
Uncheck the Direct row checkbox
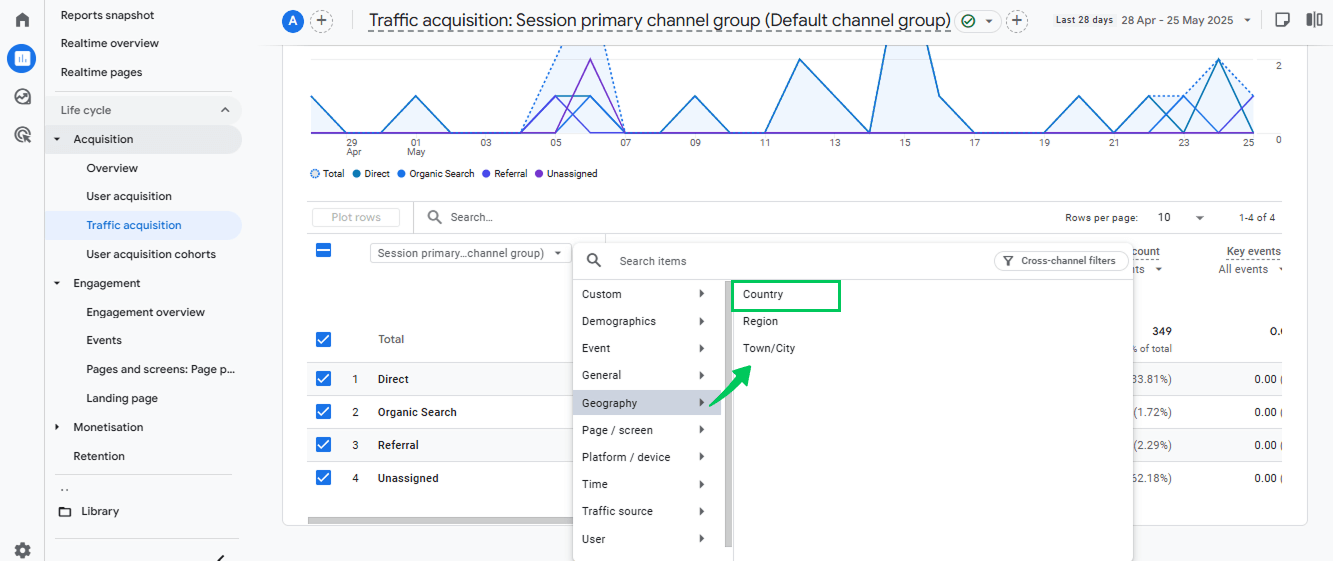pos(323,379)
